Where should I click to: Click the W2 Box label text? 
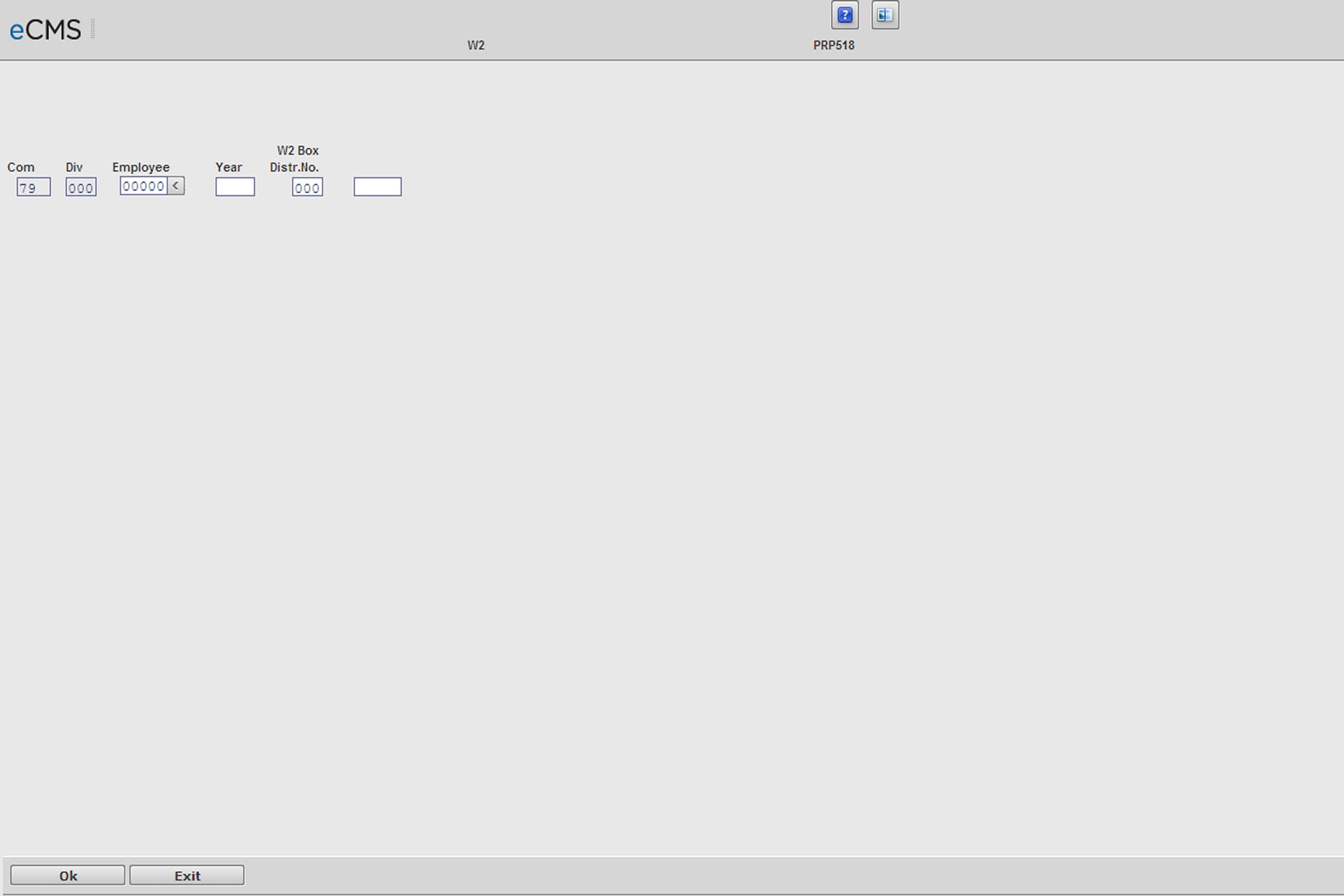pos(297,151)
